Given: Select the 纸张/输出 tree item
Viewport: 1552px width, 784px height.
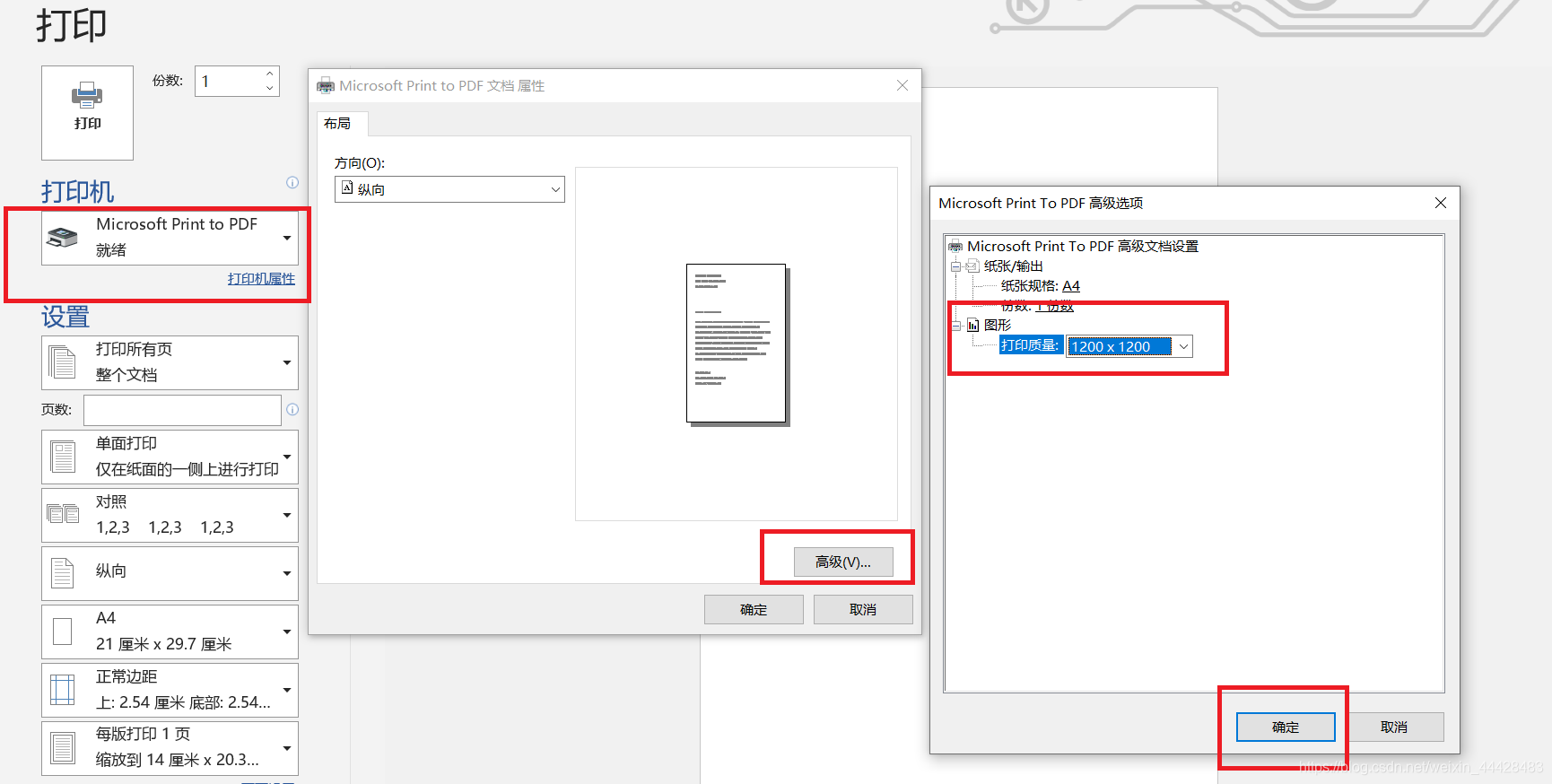Looking at the screenshot, I should (x=1014, y=266).
